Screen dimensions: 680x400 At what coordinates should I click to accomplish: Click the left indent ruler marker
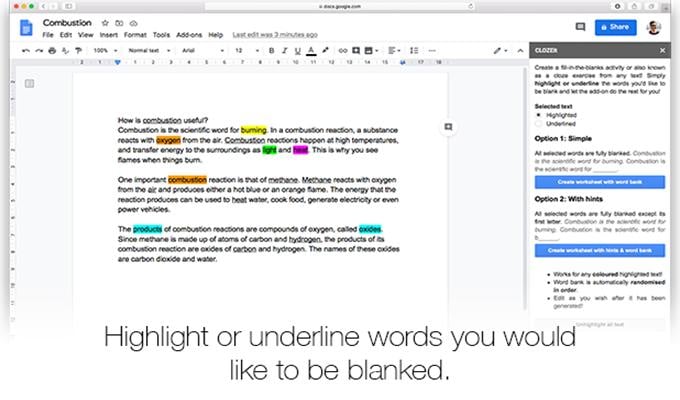click(x=118, y=62)
